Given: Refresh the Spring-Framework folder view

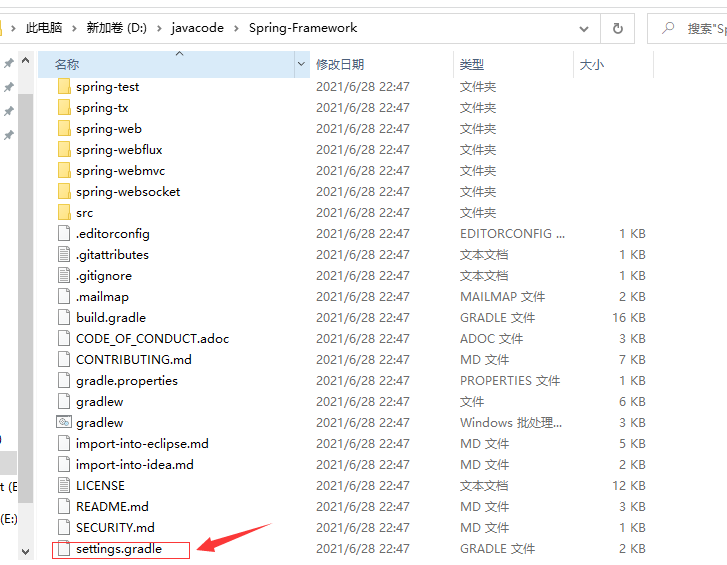Looking at the screenshot, I should point(618,28).
